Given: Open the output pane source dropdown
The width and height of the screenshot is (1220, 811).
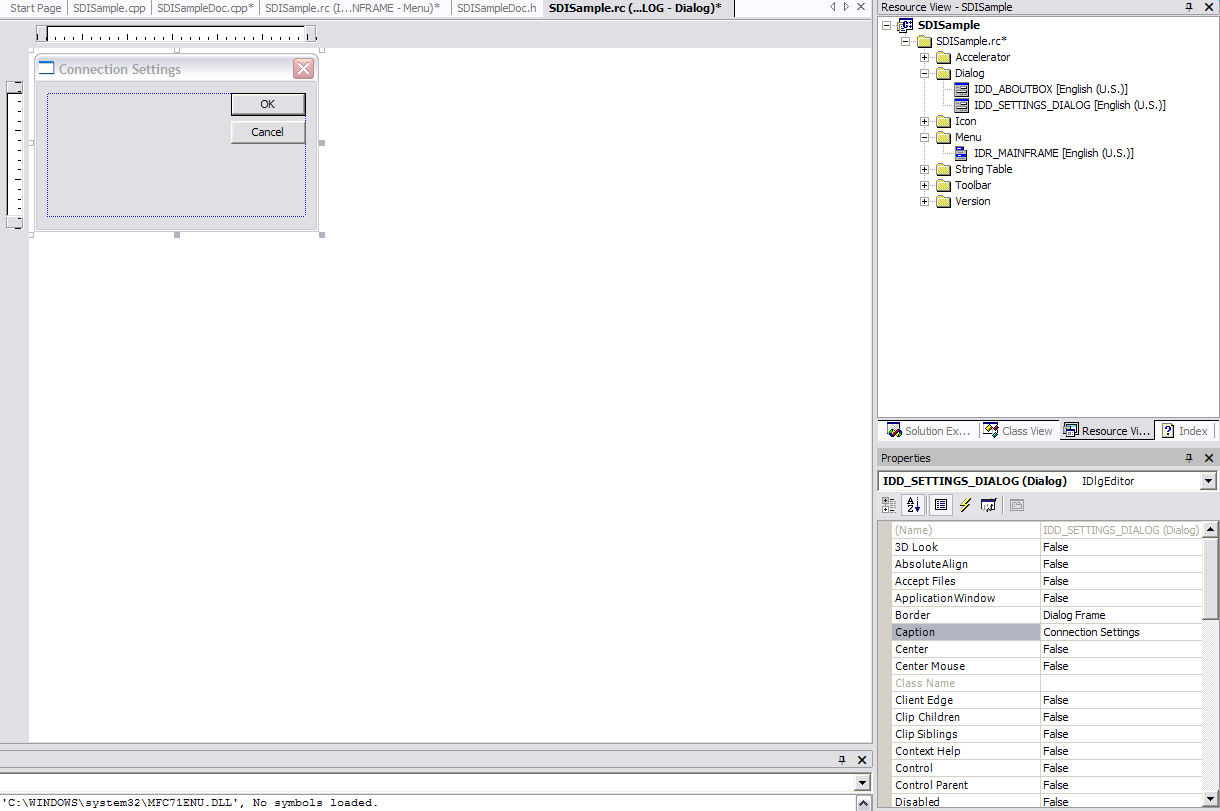Looking at the screenshot, I should [x=864, y=782].
